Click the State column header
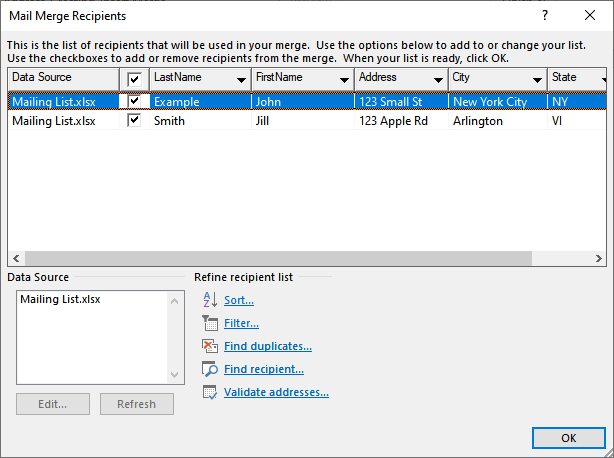Viewport: 614px width, 458px height. [577, 79]
